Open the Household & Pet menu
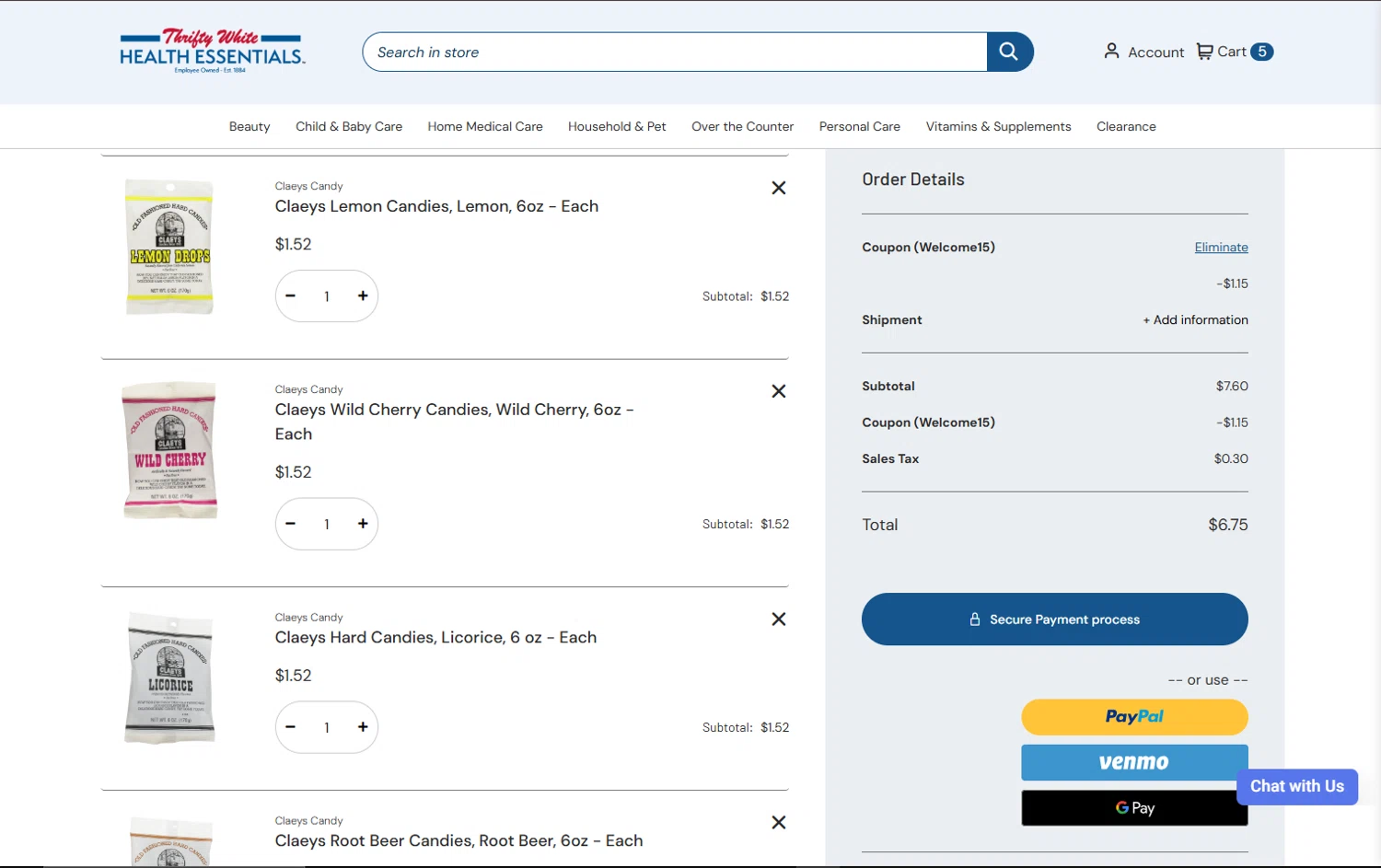 [617, 126]
